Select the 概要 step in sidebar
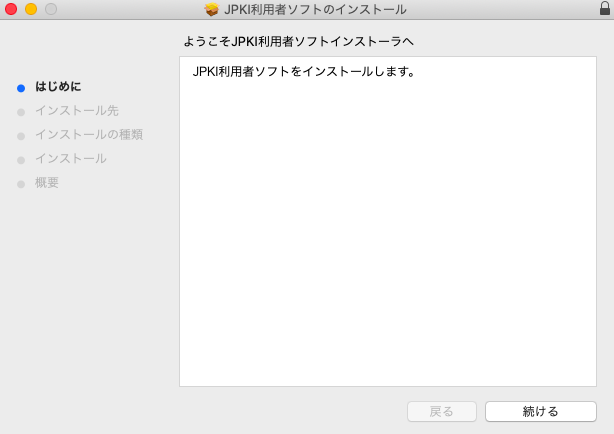Screen dimensions: 614x434 [47, 183]
